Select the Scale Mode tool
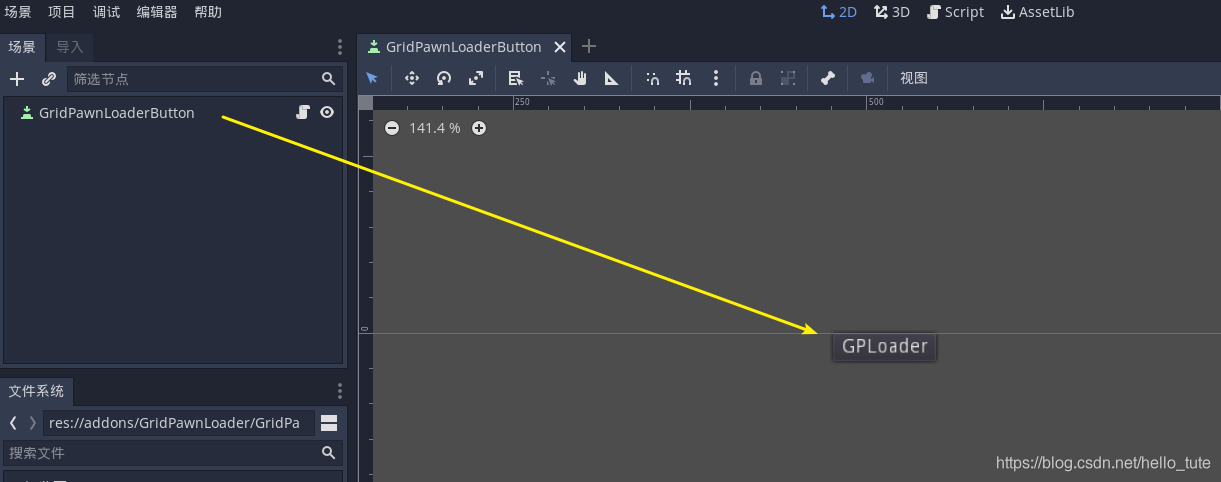The height and width of the screenshot is (482, 1221). [476, 78]
